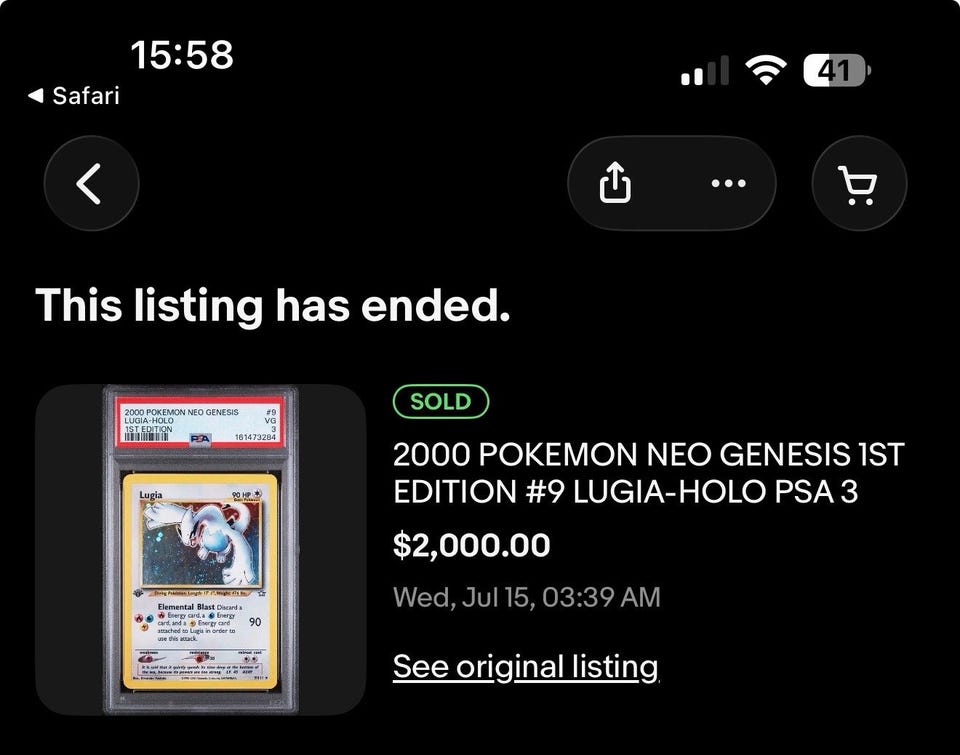Tap the Safari label in status bar
This screenshot has width=960, height=755.
tap(86, 96)
